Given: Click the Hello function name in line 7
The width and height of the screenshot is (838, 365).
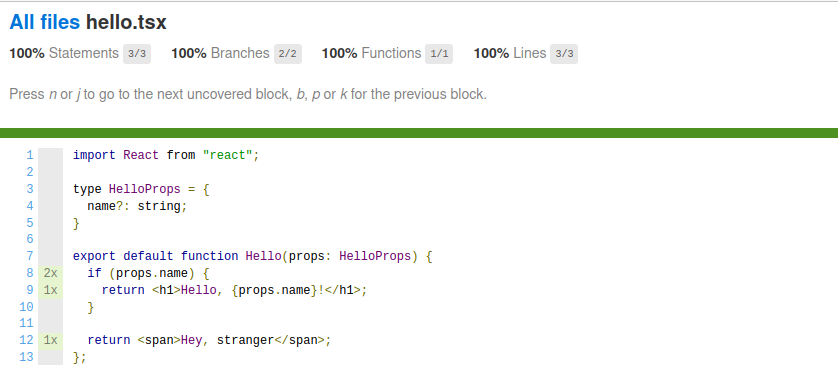Looking at the screenshot, I should click(263, 256).
